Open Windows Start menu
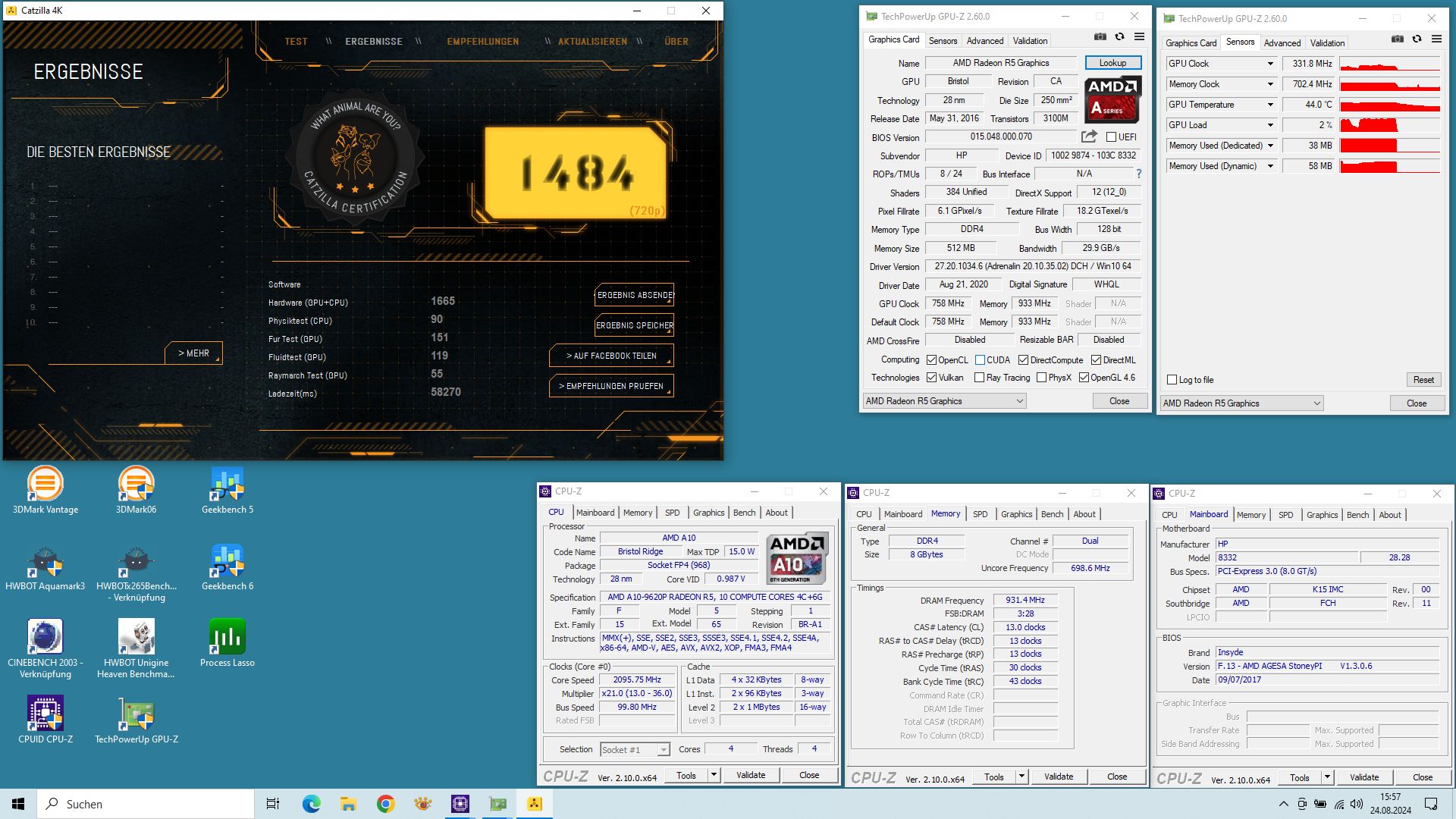 pos(18,804)
